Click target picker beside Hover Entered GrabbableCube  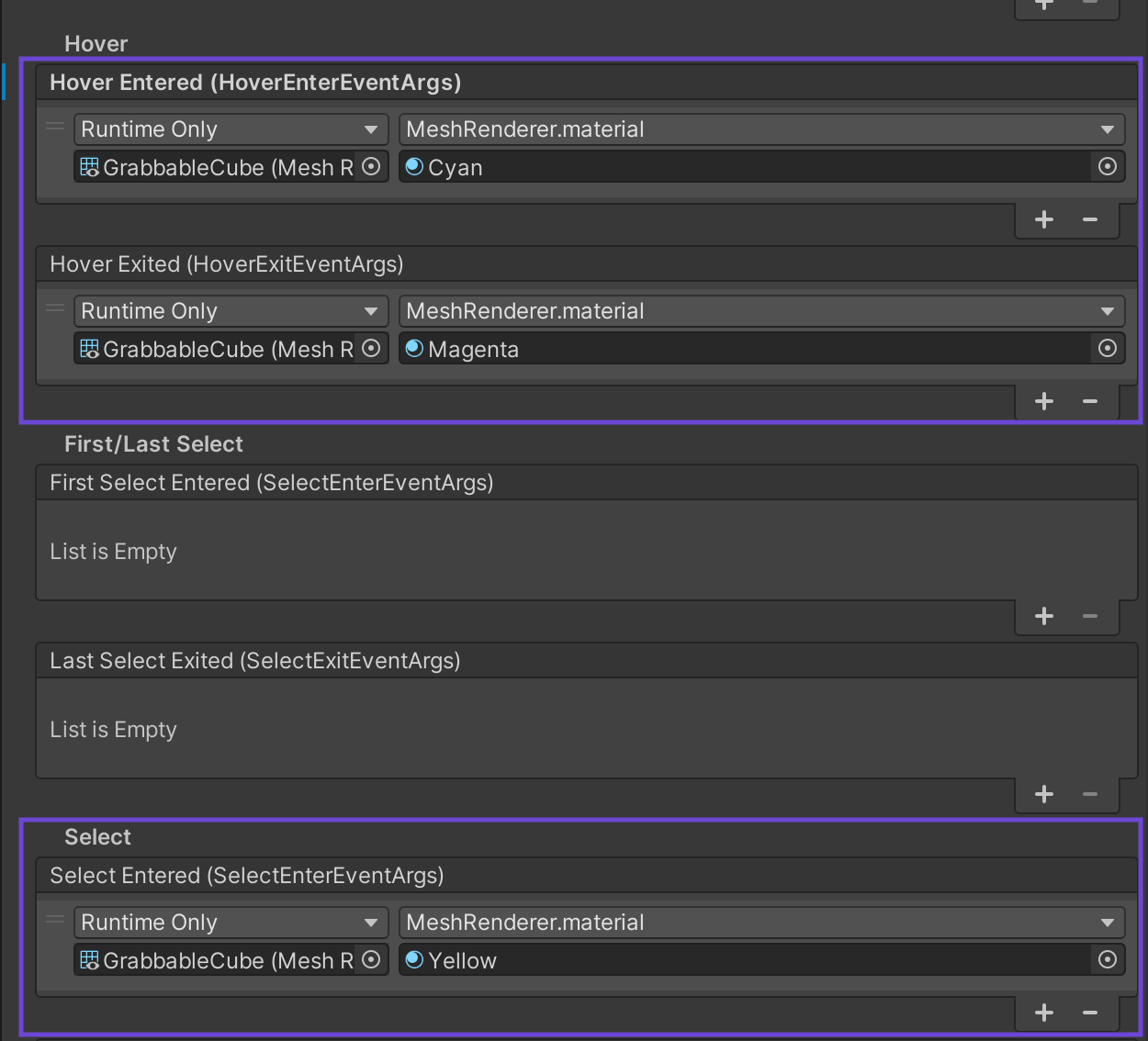[371, 167]
